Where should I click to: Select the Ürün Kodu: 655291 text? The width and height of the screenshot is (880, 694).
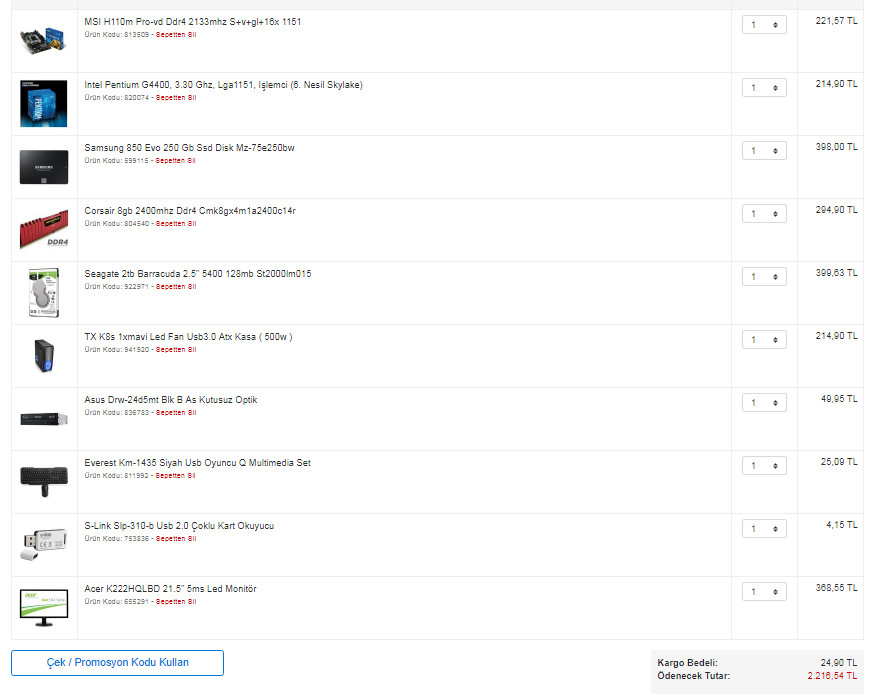point(117,601)
